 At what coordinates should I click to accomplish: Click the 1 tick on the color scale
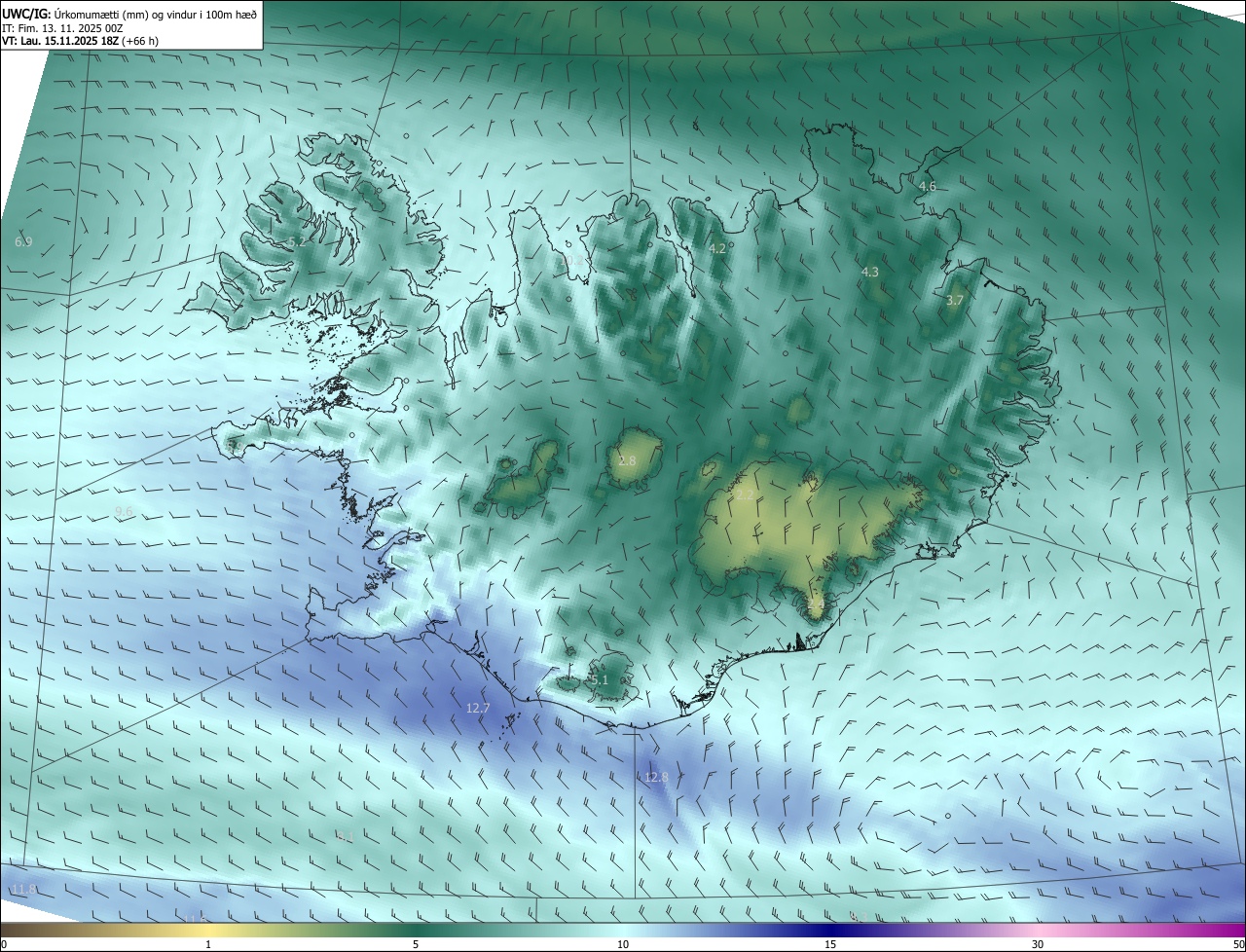click(208, 944)
